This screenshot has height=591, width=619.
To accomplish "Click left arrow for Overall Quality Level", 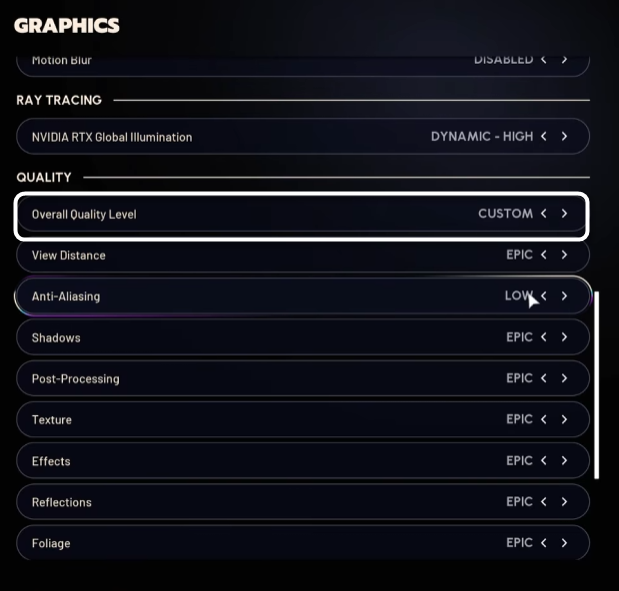I will coord(544,214).
